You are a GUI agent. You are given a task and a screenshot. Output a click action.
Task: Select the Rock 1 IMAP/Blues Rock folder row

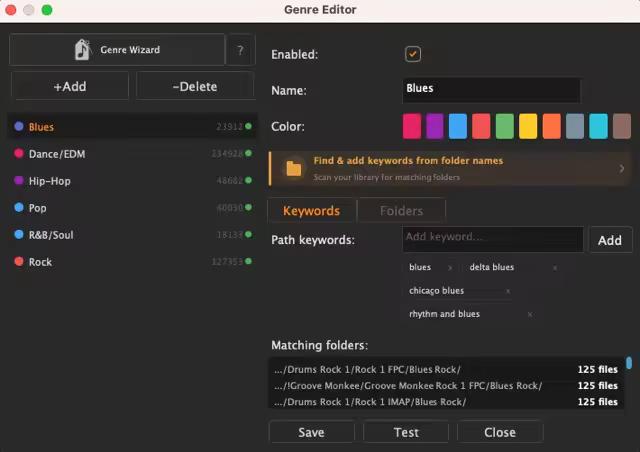(446, 402)
